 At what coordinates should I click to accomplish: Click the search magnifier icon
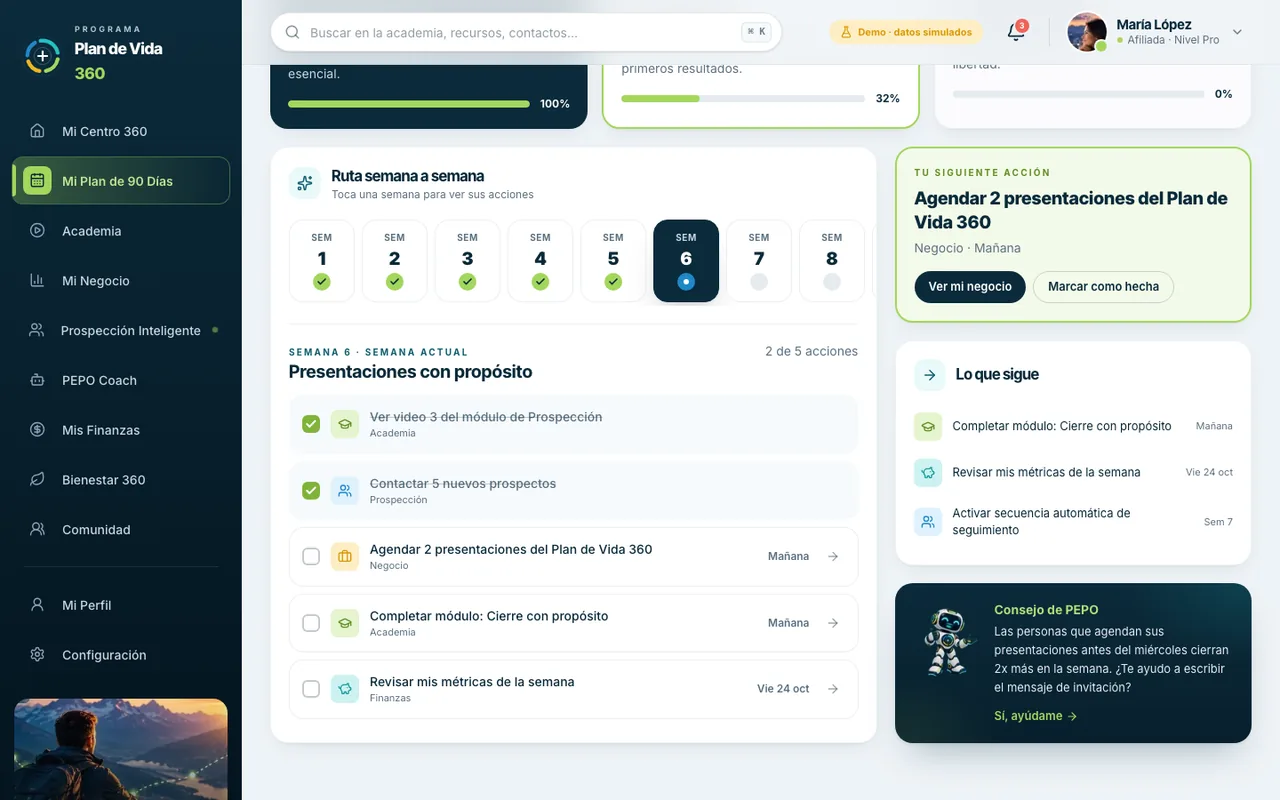[293, 32]
